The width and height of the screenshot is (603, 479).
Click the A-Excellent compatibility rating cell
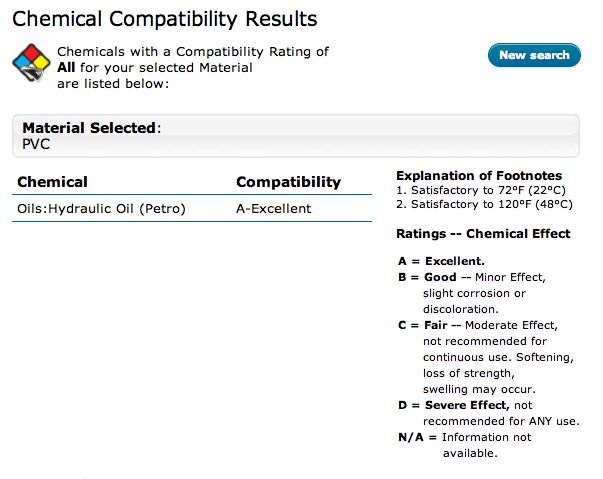tap(273, 208)
